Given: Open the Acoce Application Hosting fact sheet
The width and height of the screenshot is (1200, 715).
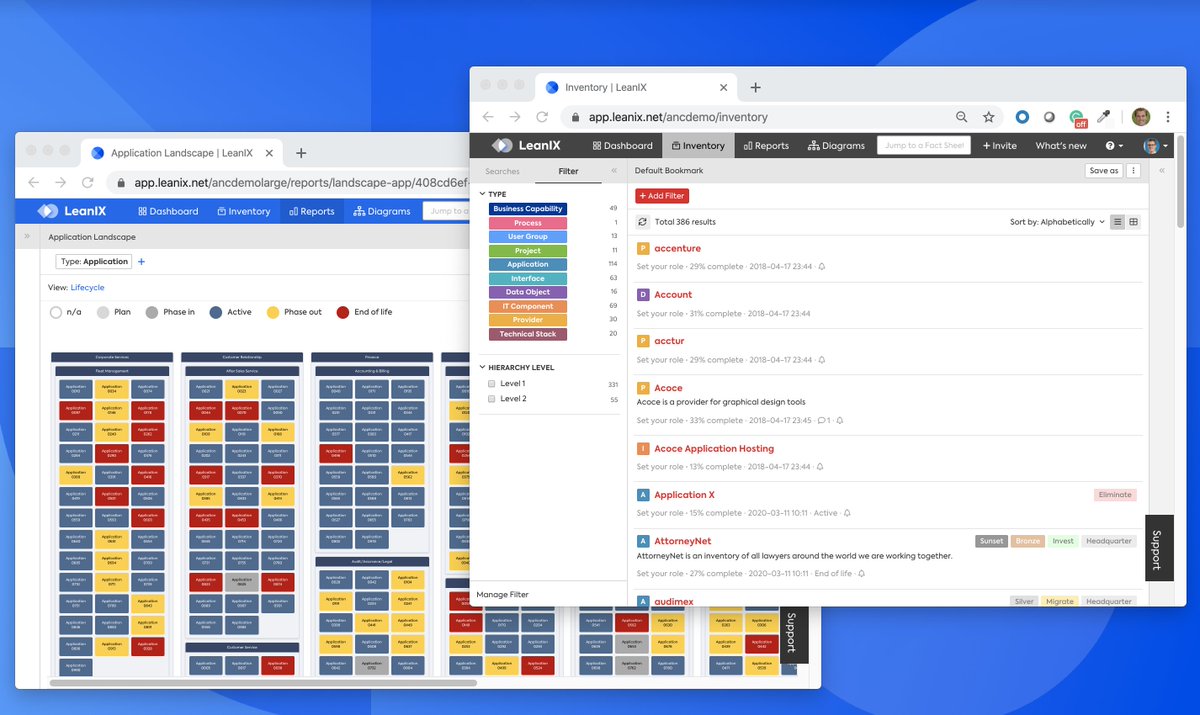Looking at the screenshot, I should [714, 449].
